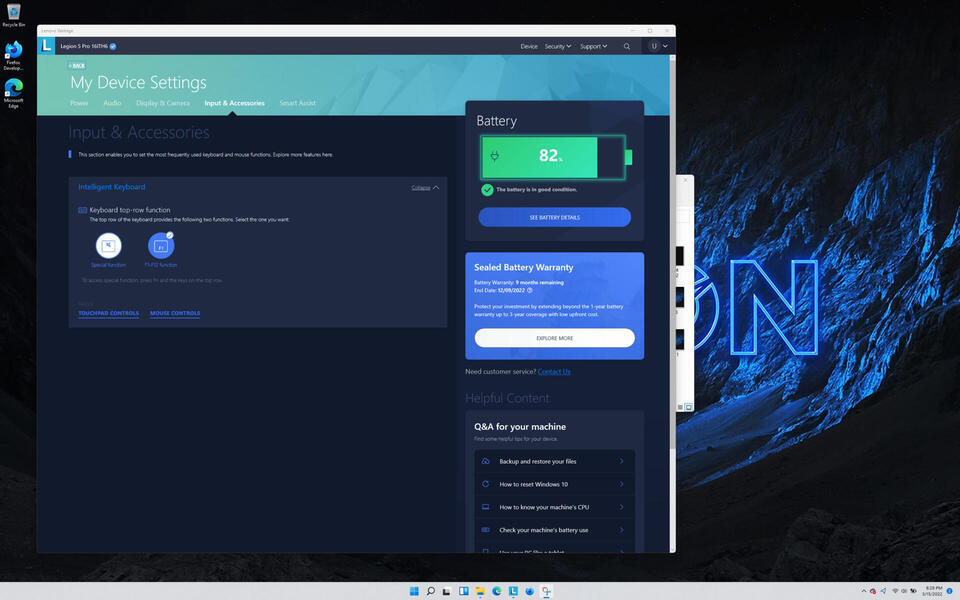Click the help icon next to End Date
The height and width of the screenshot is (600, 960).
pos(530,290)
